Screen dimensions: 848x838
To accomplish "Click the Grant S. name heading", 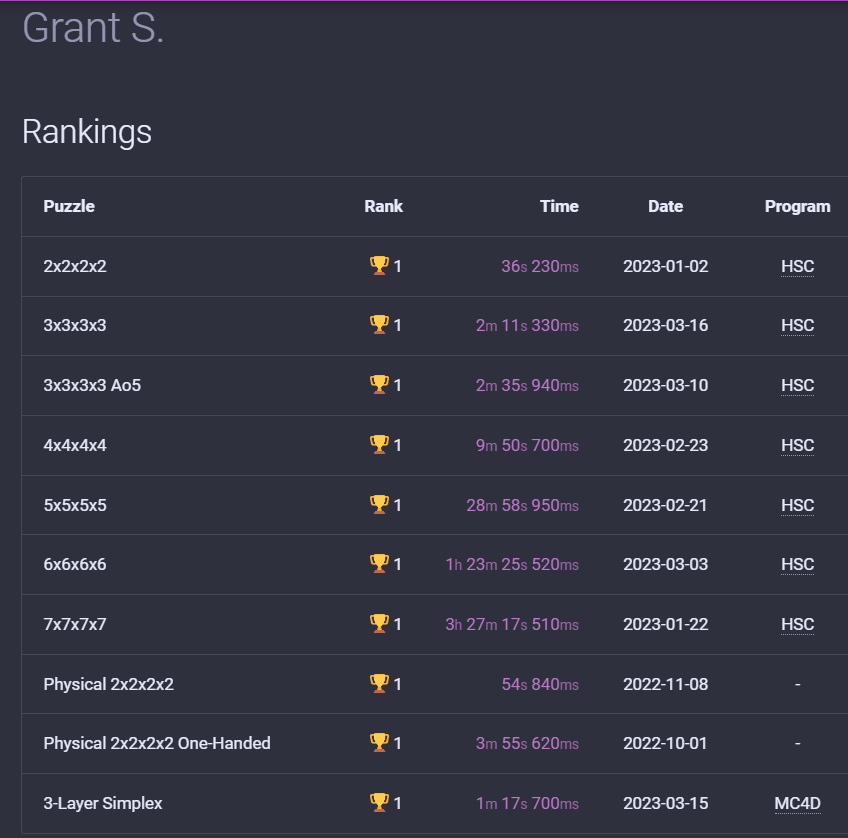I will (92, 27).
